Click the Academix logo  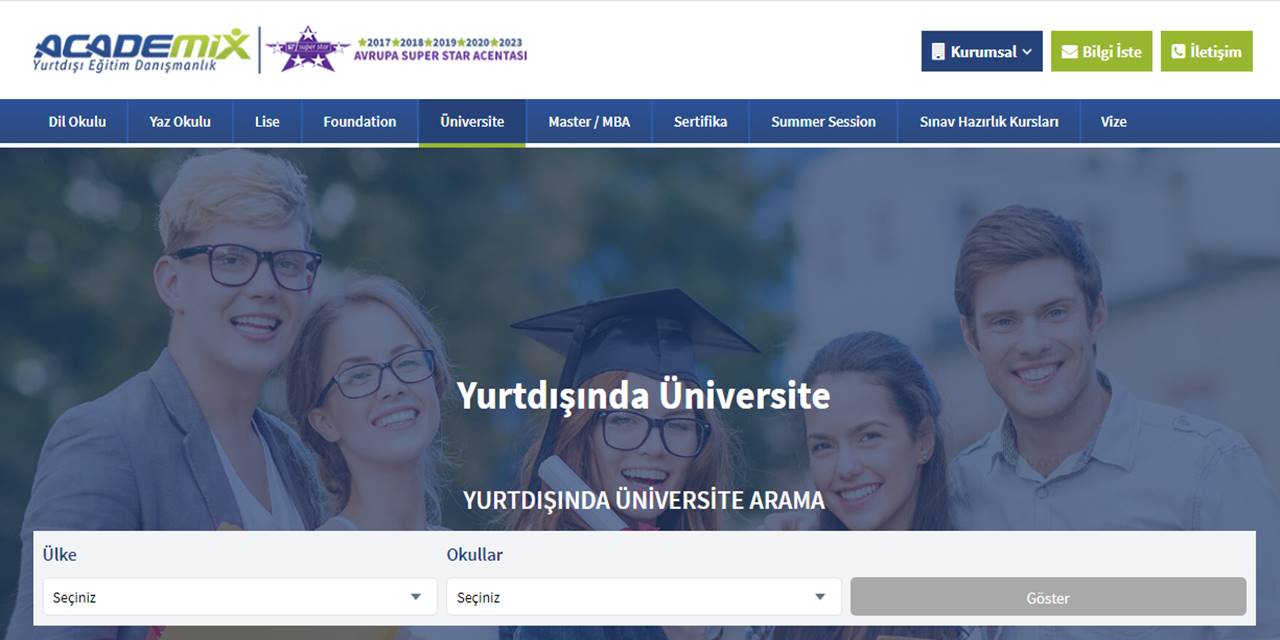click(141, 50)
